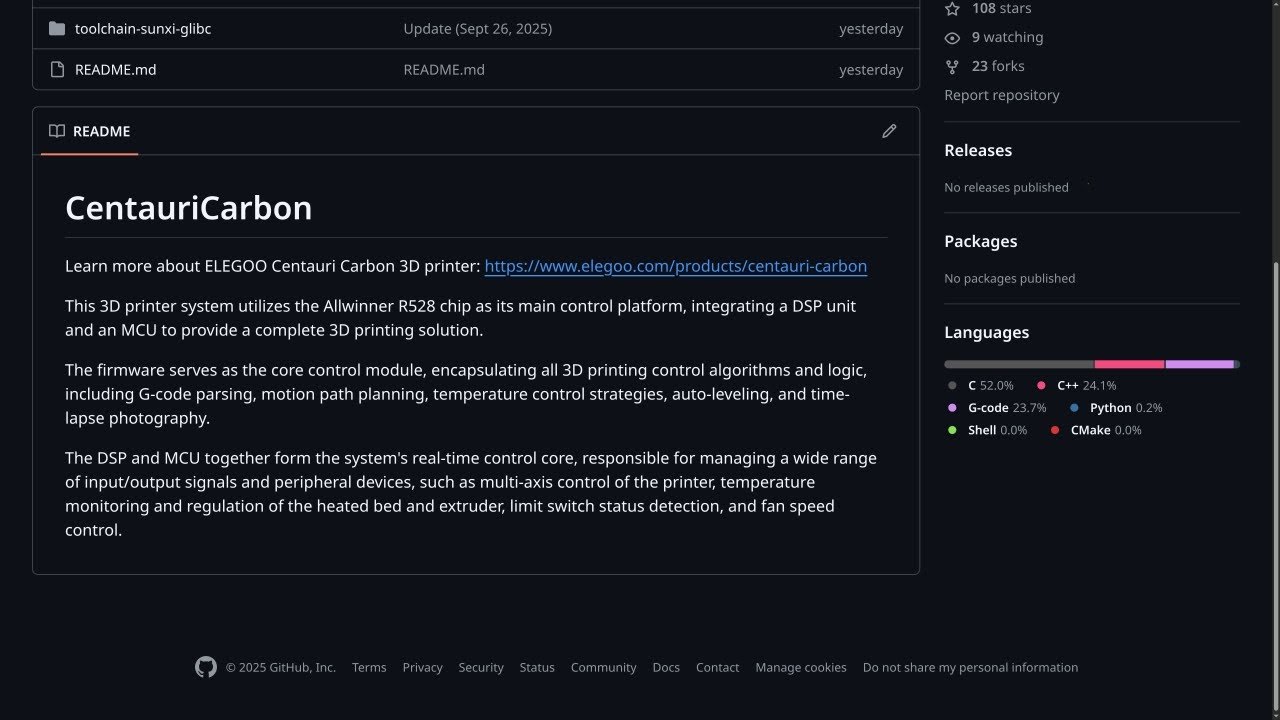Open the Releases section heading
Screen dimensions: 1280x720
977,150
